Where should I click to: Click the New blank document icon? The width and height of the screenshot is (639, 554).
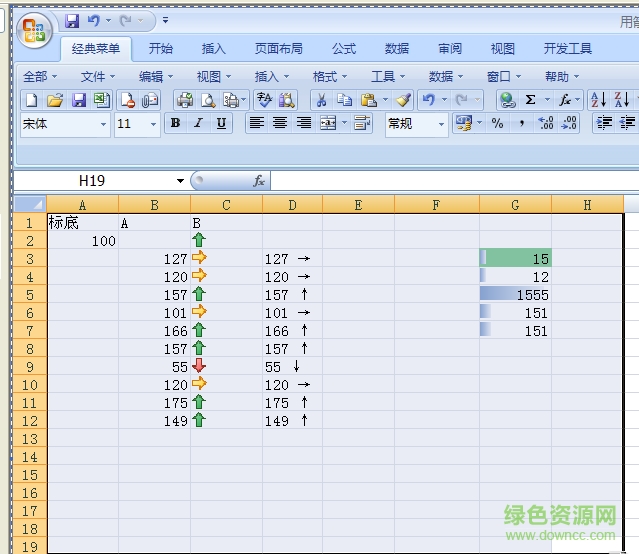[x=31, y=99]
